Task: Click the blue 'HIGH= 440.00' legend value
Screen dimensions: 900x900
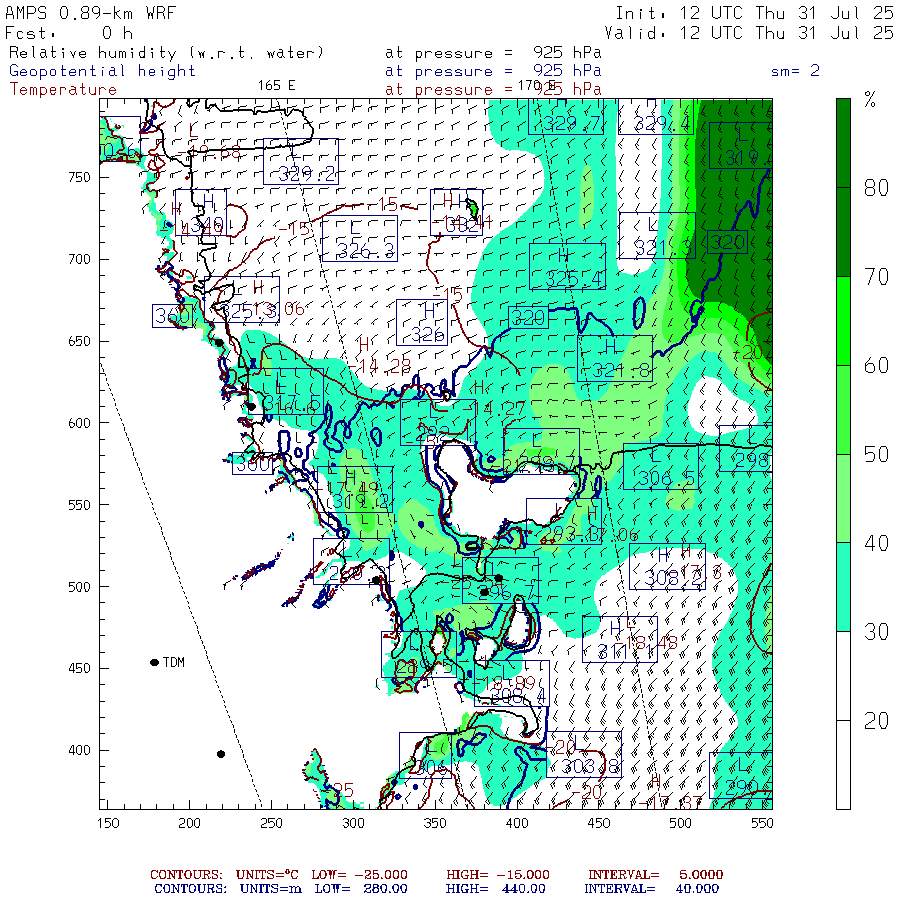Action: click(x=496, y=889)
